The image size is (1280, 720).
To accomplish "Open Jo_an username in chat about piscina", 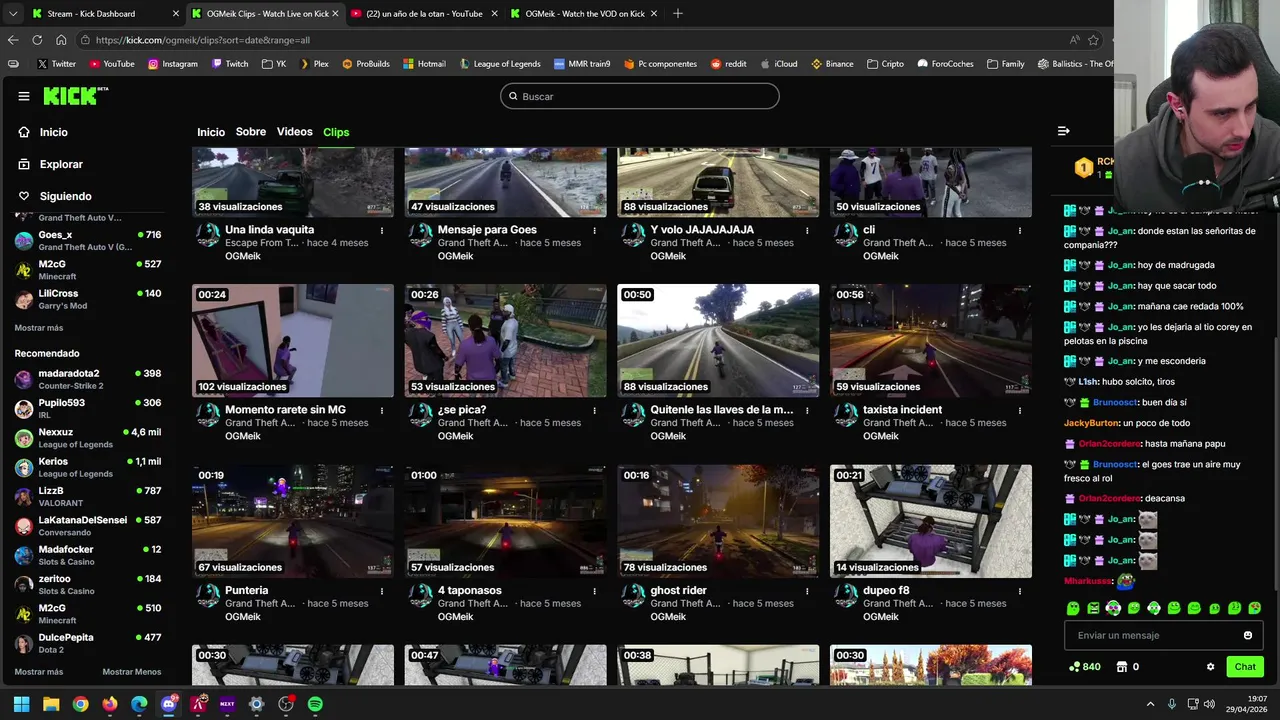I will coord(1120,327).
